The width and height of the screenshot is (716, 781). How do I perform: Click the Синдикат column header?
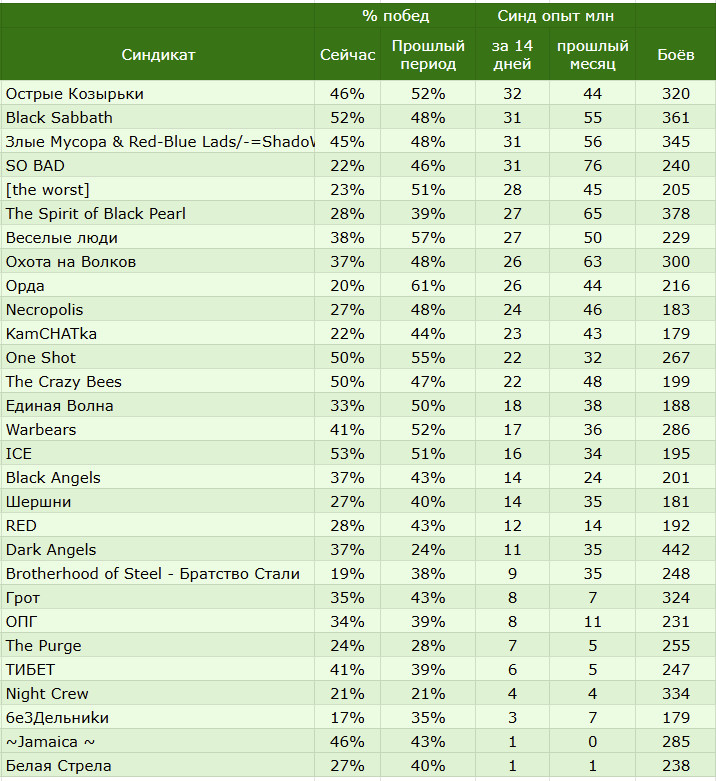tap(158, 55)
